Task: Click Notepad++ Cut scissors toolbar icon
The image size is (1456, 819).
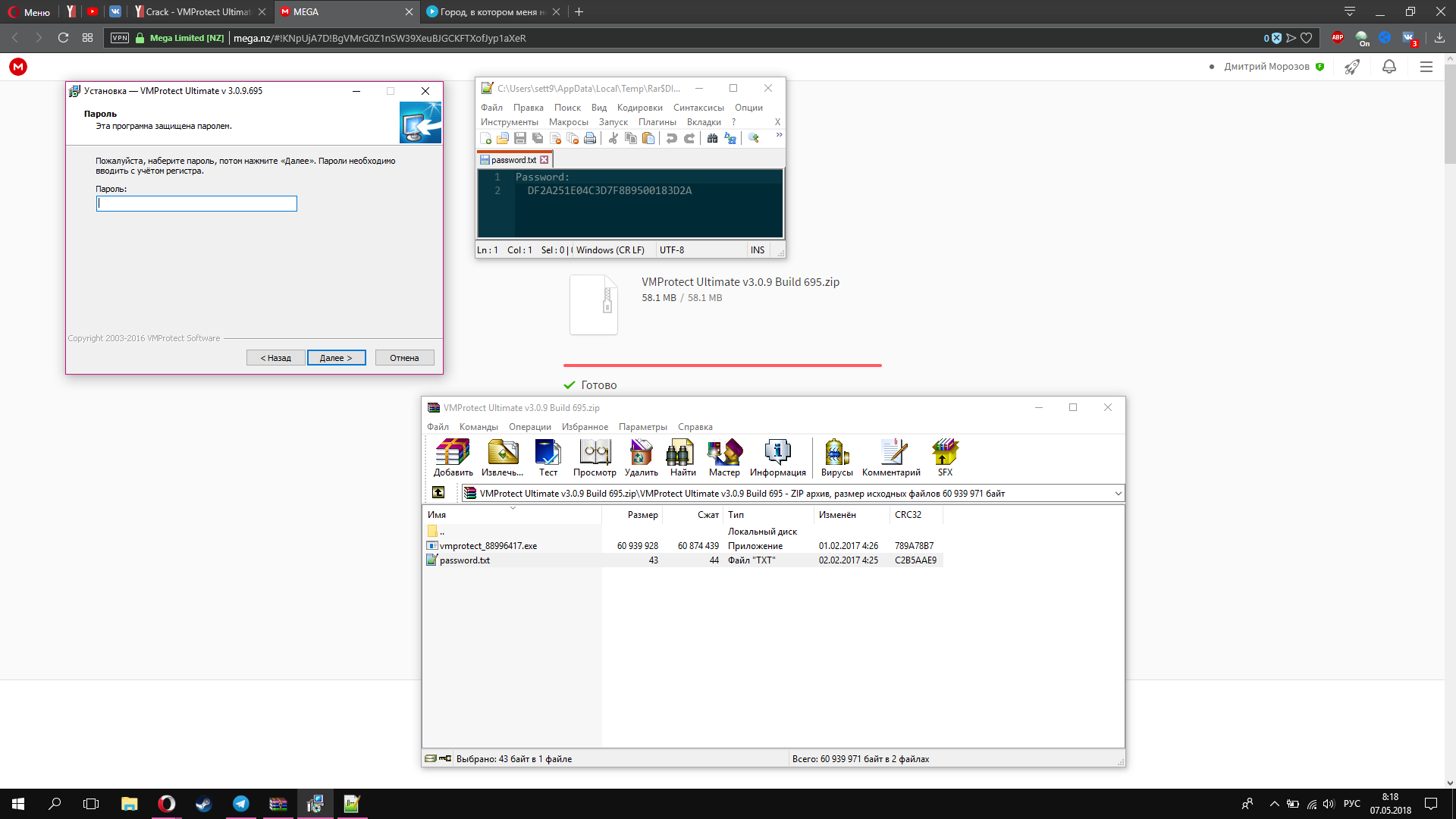Action: coord(613,138)
